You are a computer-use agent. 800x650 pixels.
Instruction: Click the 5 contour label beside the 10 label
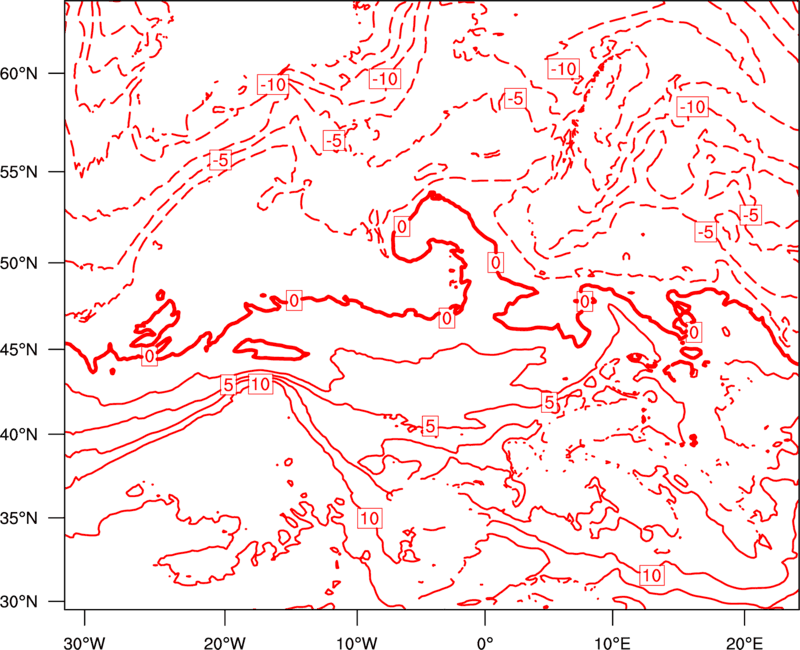pyautogui.click(x=228, y=385)
